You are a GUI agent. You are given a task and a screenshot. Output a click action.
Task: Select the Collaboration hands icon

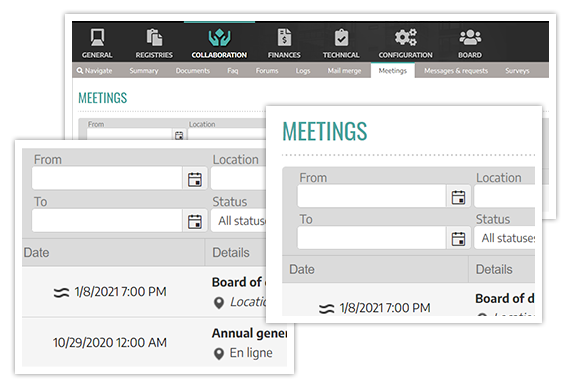[219, 38]
